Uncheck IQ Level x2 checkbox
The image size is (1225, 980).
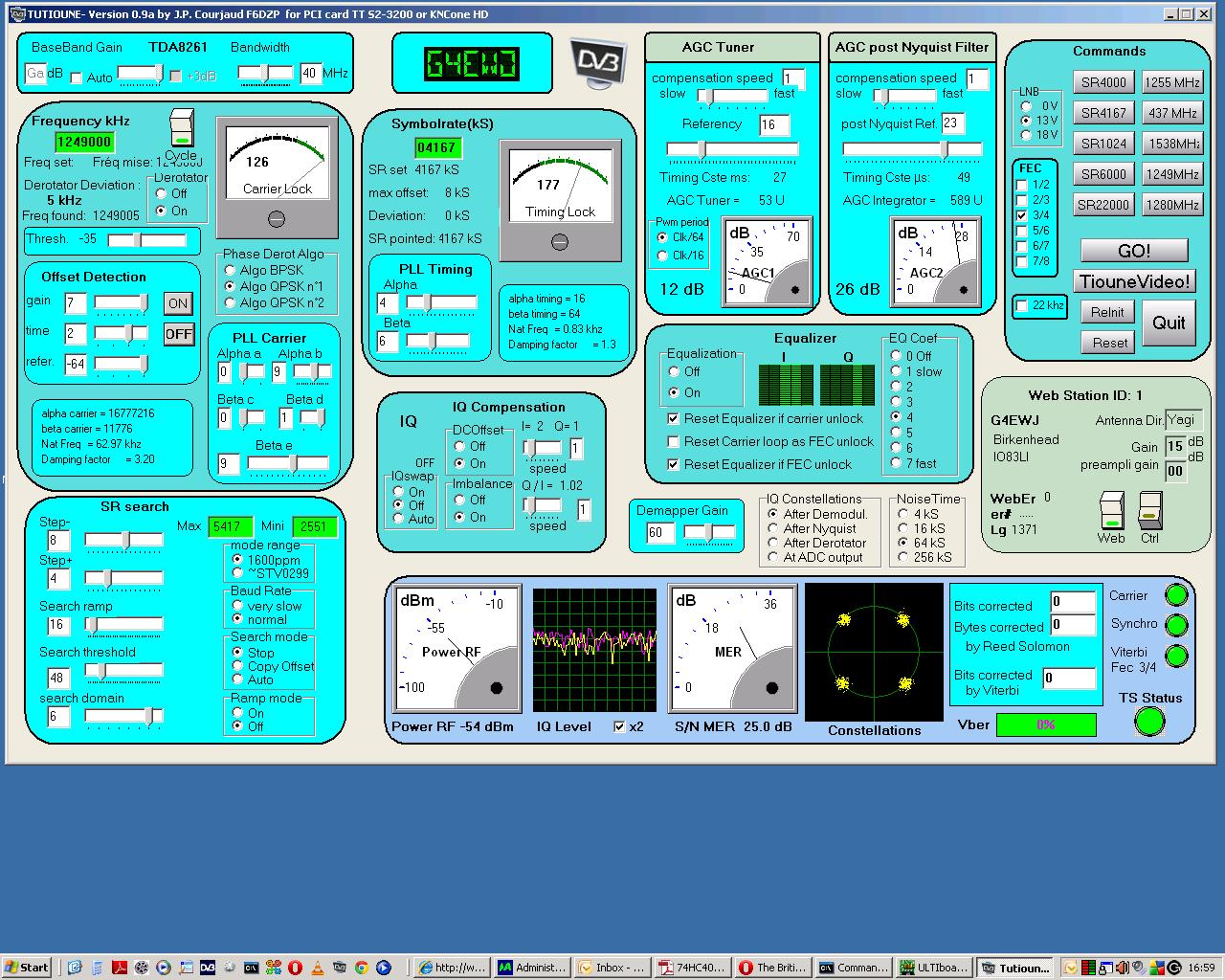click(x=619, y=726)
